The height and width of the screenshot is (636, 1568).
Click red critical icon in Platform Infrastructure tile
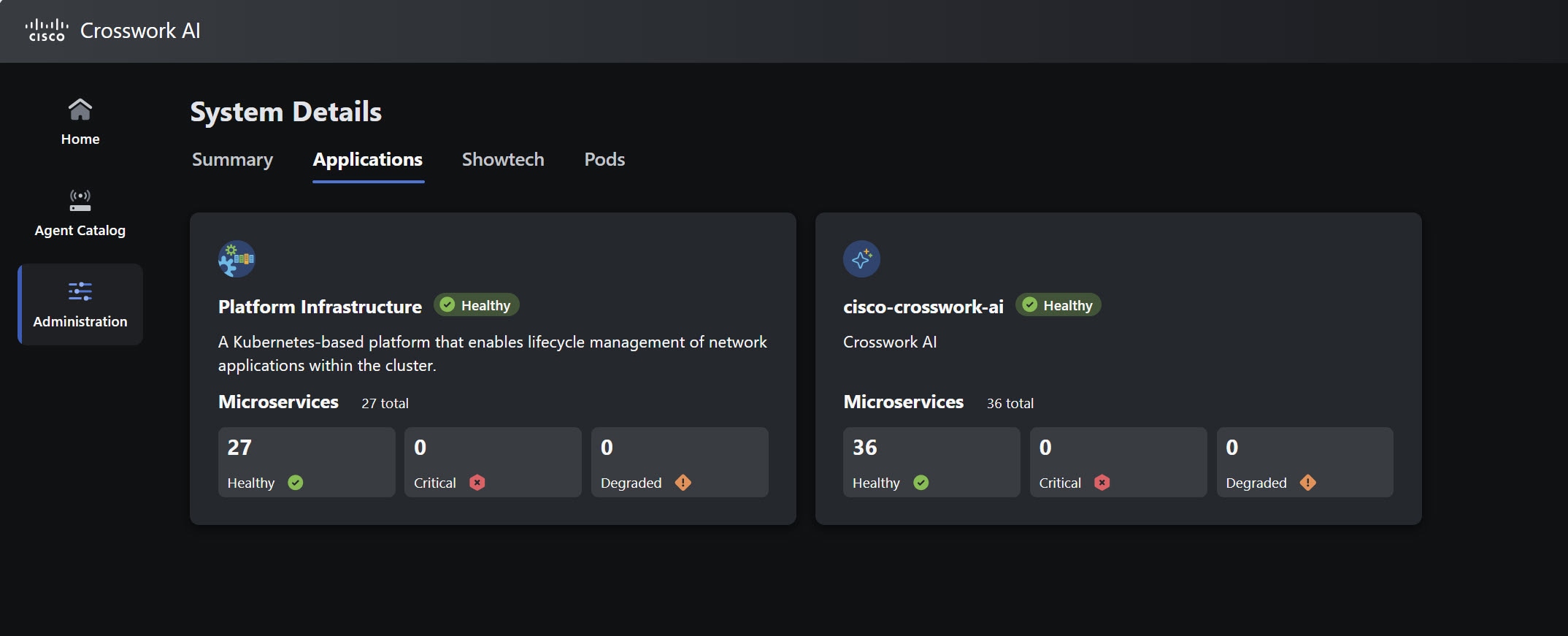(477, 483)
